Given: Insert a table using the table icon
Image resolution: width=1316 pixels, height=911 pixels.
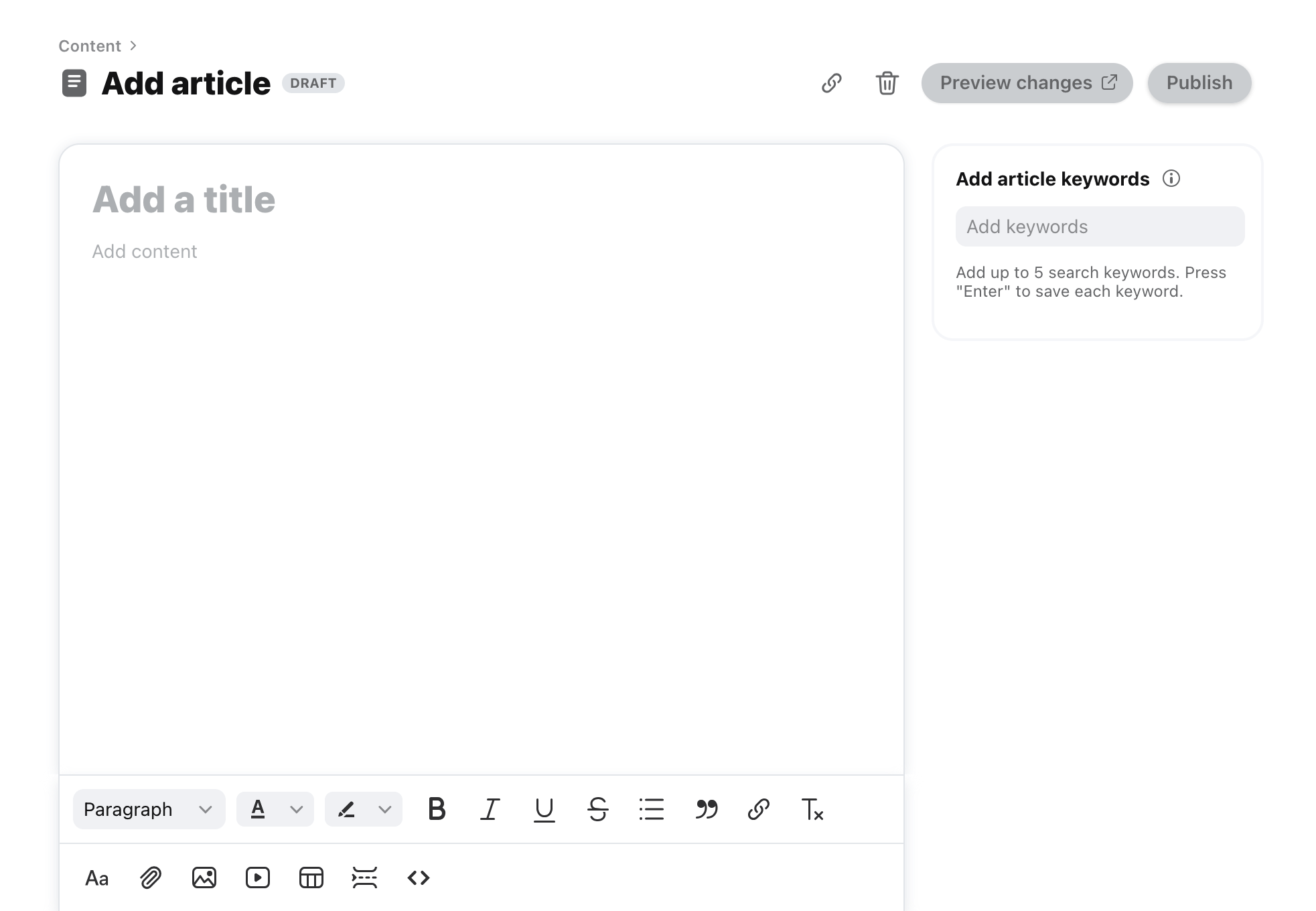Looking at the screenshot, I should (311, 878).
